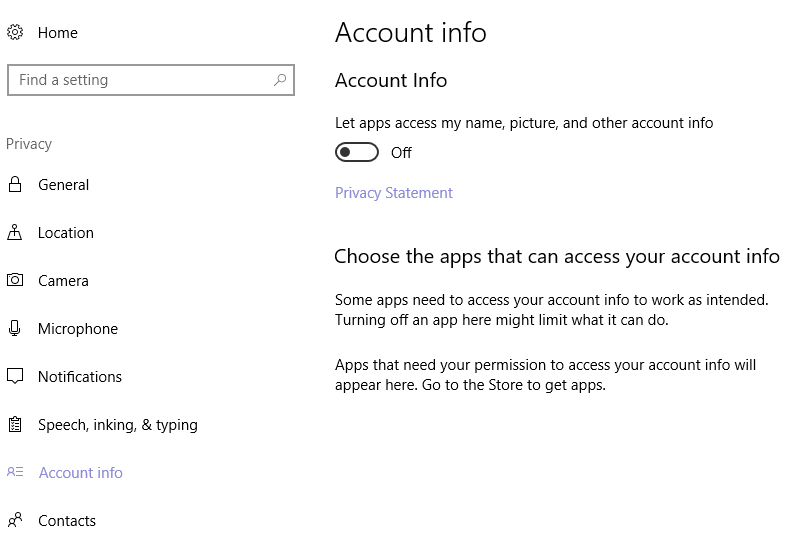Switch to Location privacy page
799x544 pixels.
(x=66, y=233)
